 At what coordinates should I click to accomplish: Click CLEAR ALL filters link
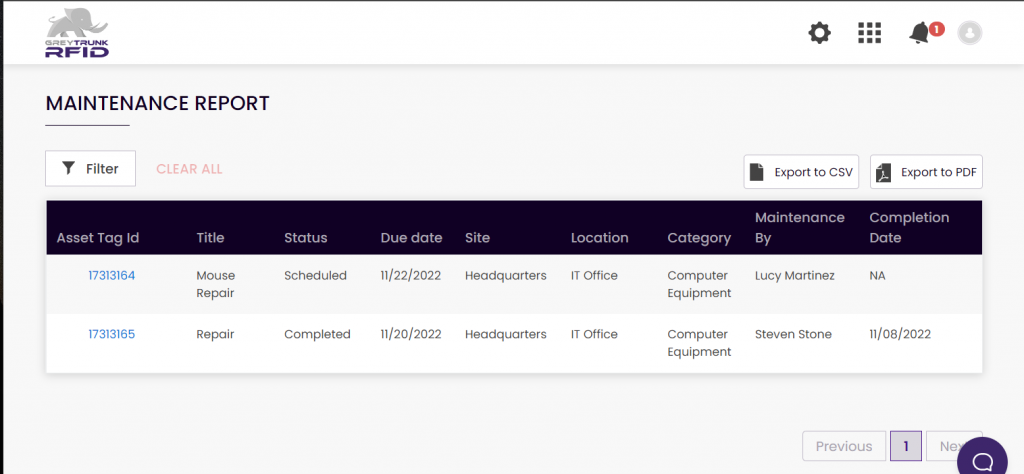pos(189,169)
